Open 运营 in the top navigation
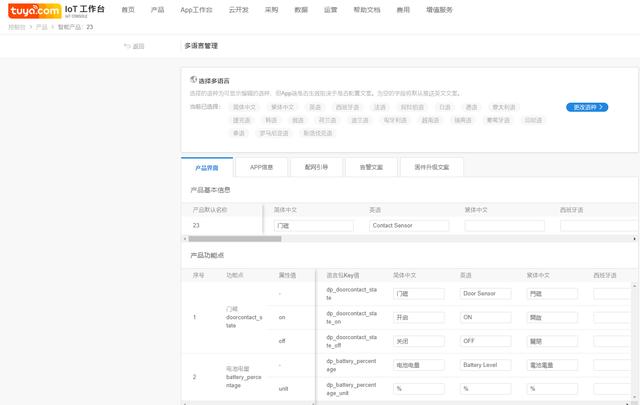This screenshot has height=405, width=640. [331, 10]
